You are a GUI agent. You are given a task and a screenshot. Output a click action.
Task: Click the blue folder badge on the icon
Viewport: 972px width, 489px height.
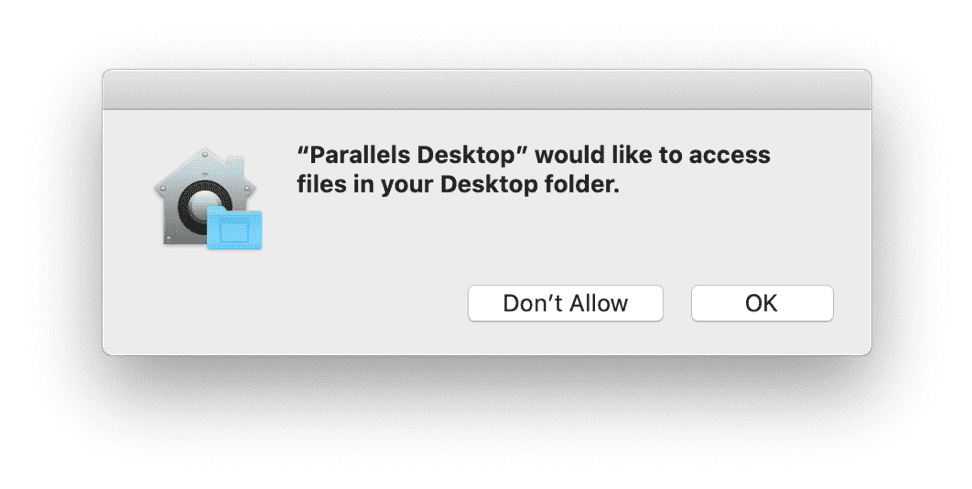(x=236, y=230)
